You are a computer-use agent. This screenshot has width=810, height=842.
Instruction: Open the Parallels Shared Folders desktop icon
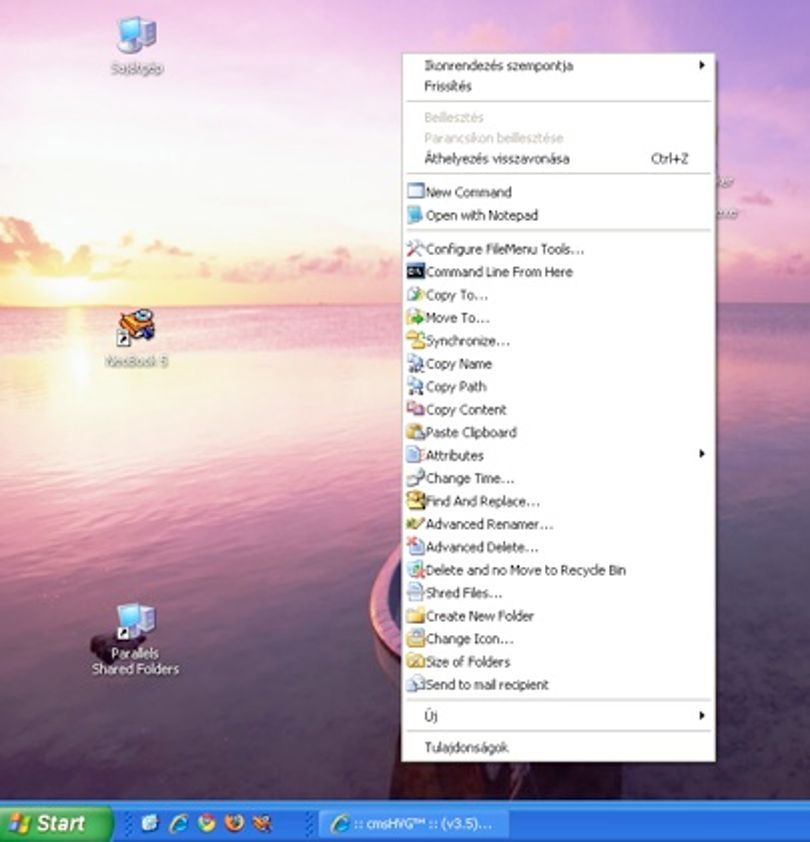pos(135,639)
